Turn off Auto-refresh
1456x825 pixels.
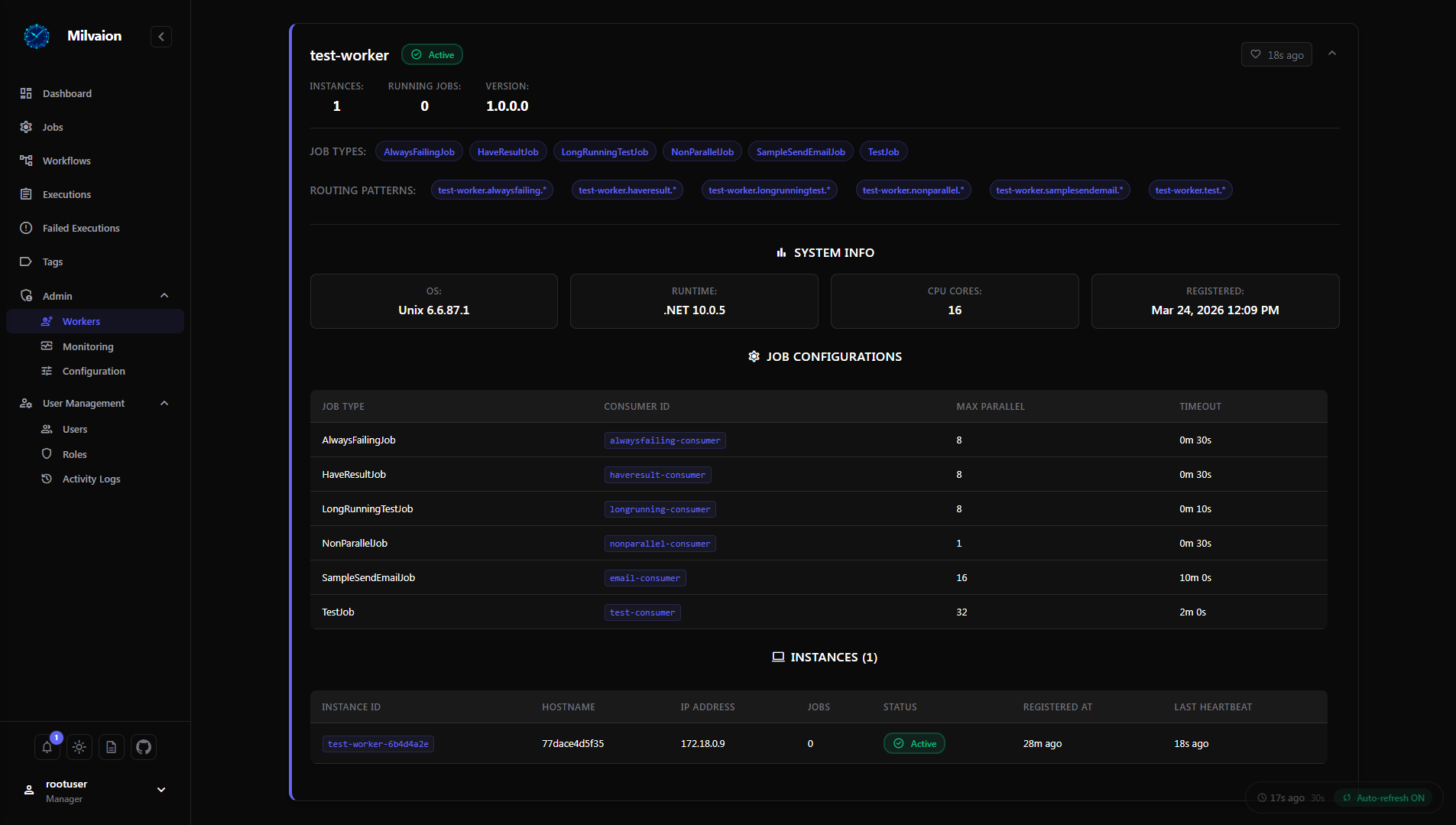[x=1384, y=797]
